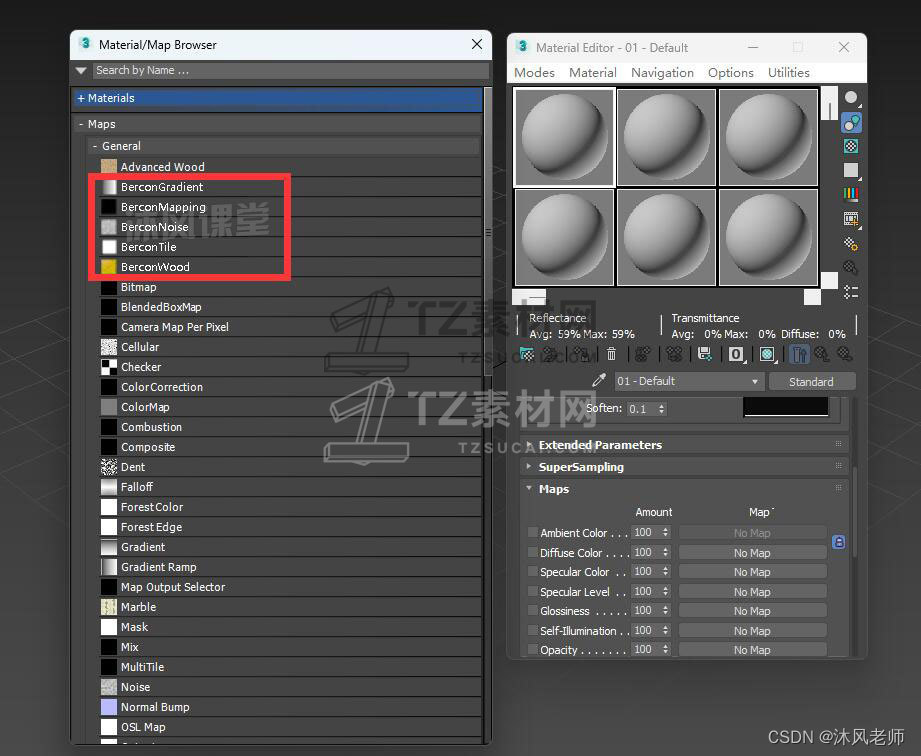
Task: Click the trash Reset Map icon
Action: (611, 354)
